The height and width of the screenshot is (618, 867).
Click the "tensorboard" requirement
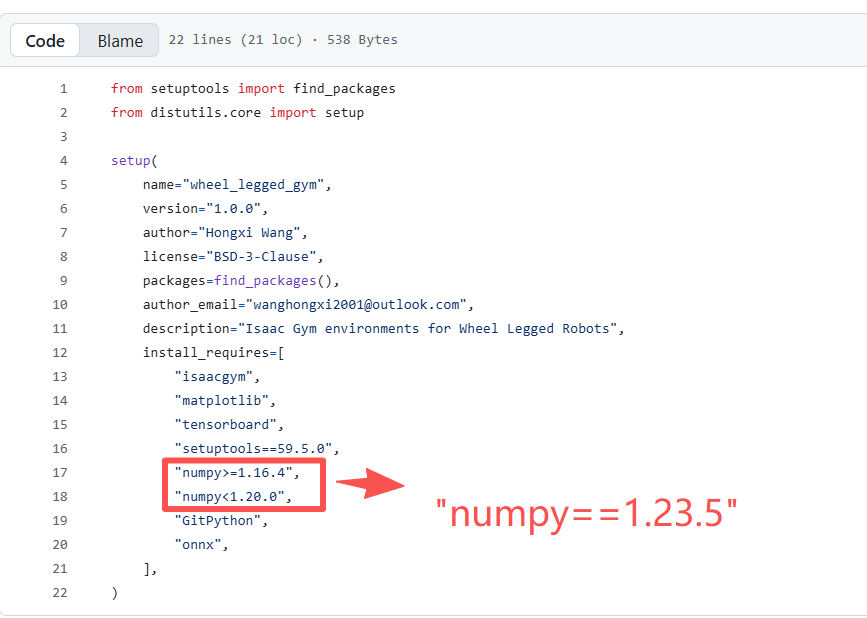pos(226,425)
